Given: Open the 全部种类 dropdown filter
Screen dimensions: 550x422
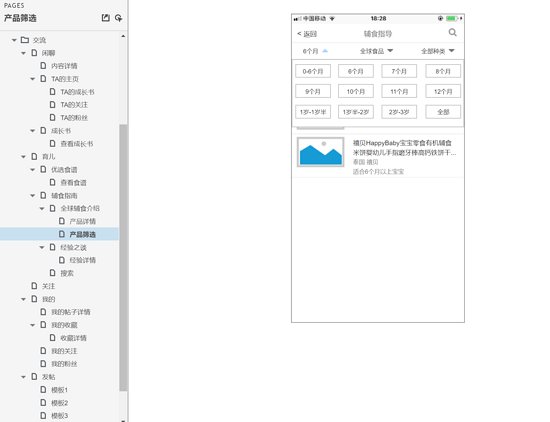Looking at the screenshot, I should click(x=437, y=51).
